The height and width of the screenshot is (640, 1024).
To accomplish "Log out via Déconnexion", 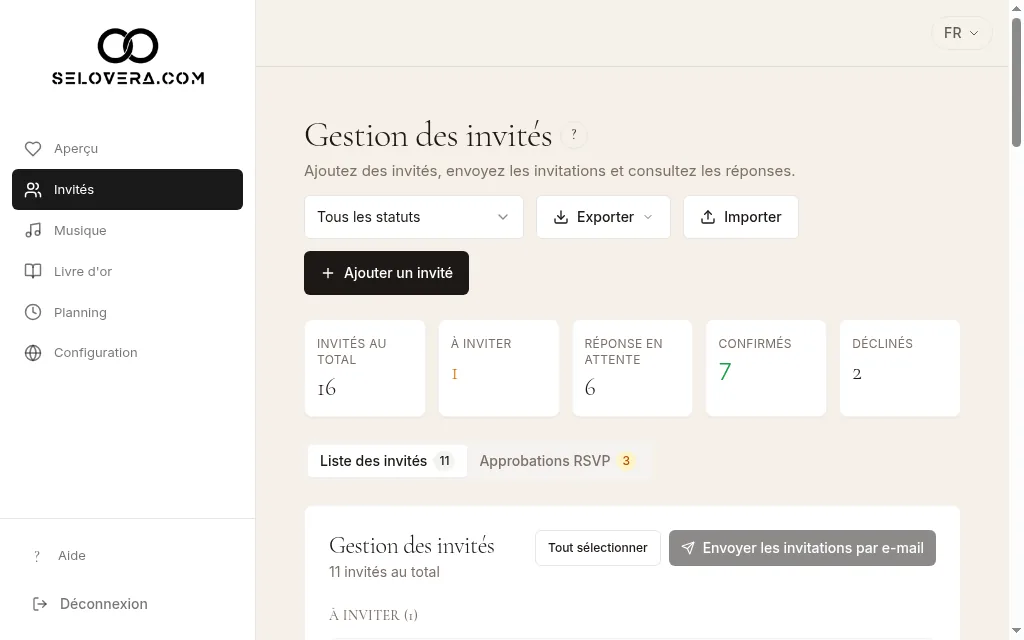I will coord(90,604).
